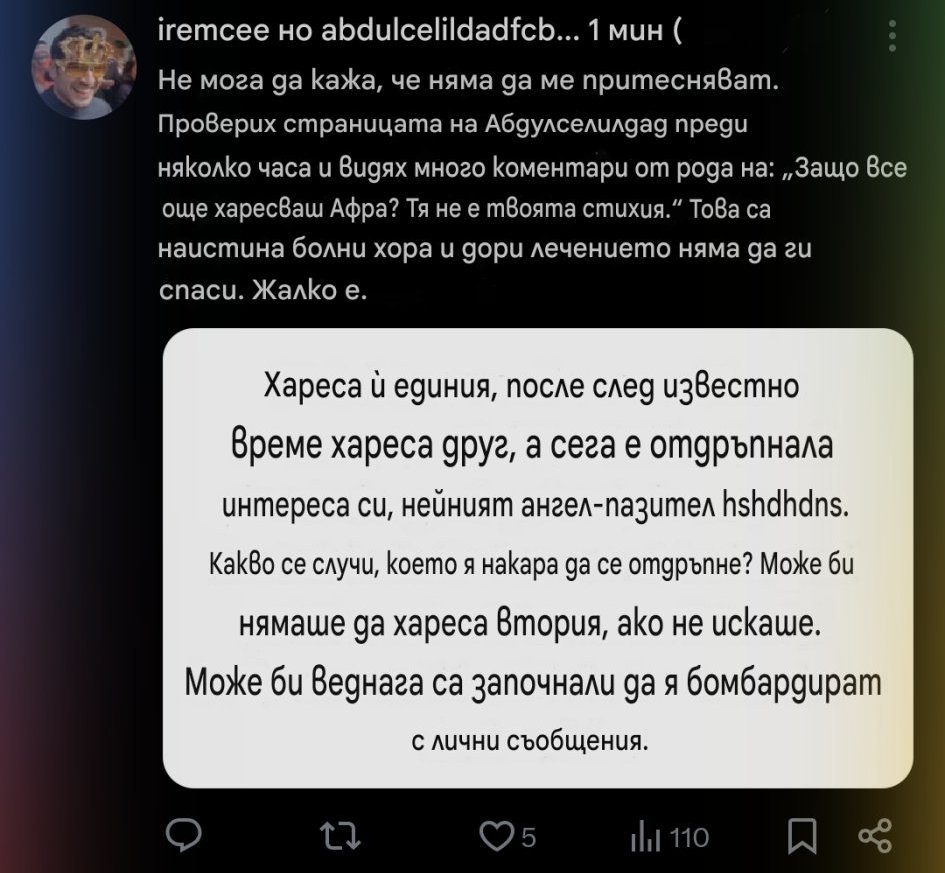Click the like count number 5
The image size is (945, 873).
(528, 837)
